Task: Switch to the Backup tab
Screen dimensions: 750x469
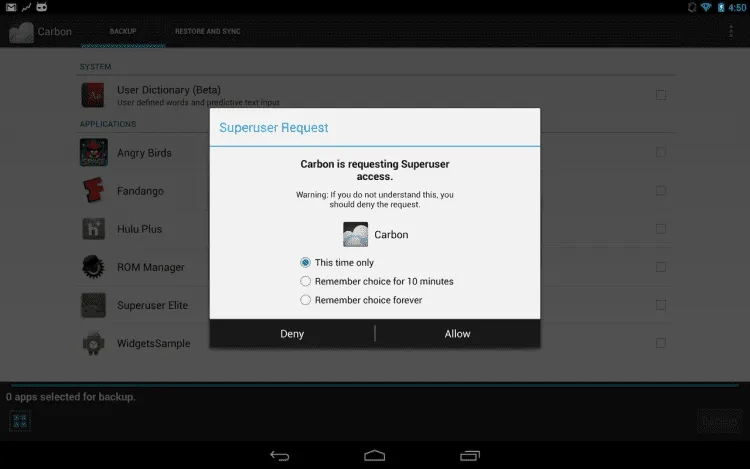Action: tap(123, 32)
